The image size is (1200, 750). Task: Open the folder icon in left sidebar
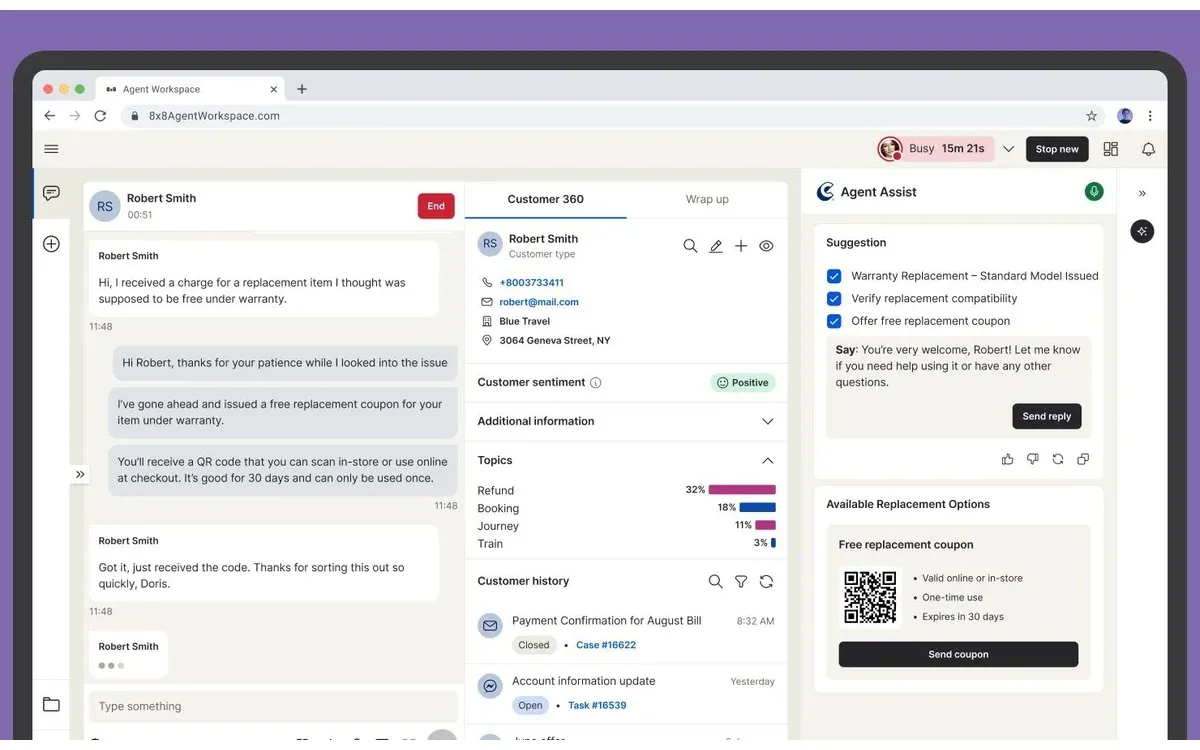point(51,704)
